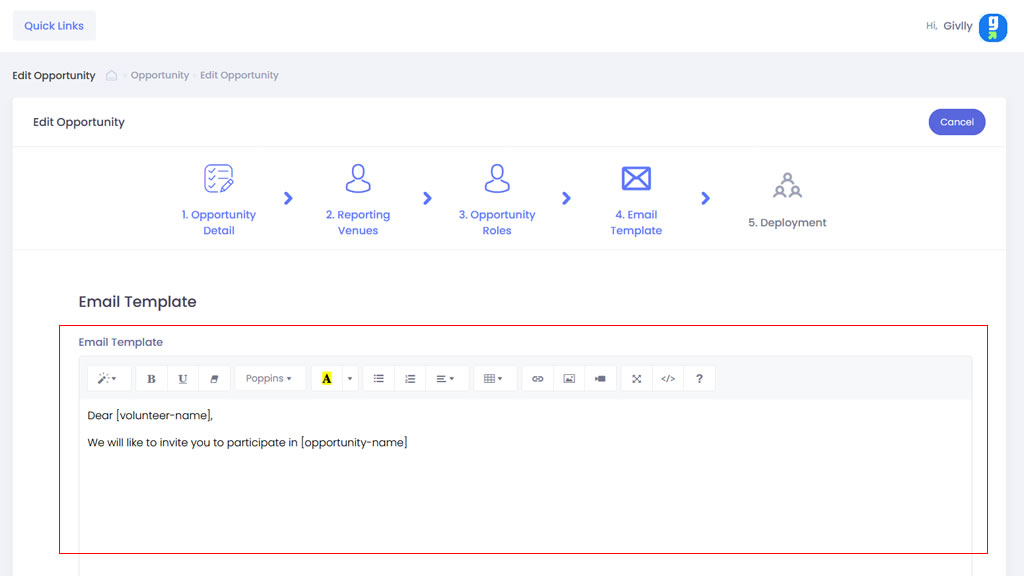Open the Poppins font family dropdown
This screenshot has width=1024, height=576.
click(x=269, y=379)
